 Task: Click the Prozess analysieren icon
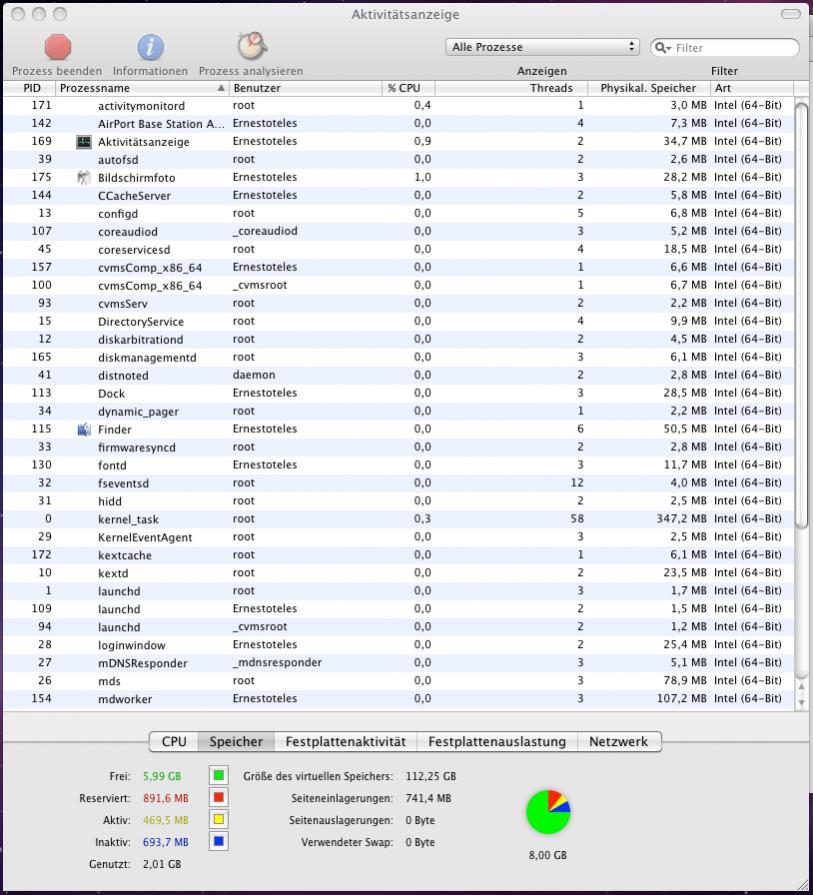(x=251, y=46)
